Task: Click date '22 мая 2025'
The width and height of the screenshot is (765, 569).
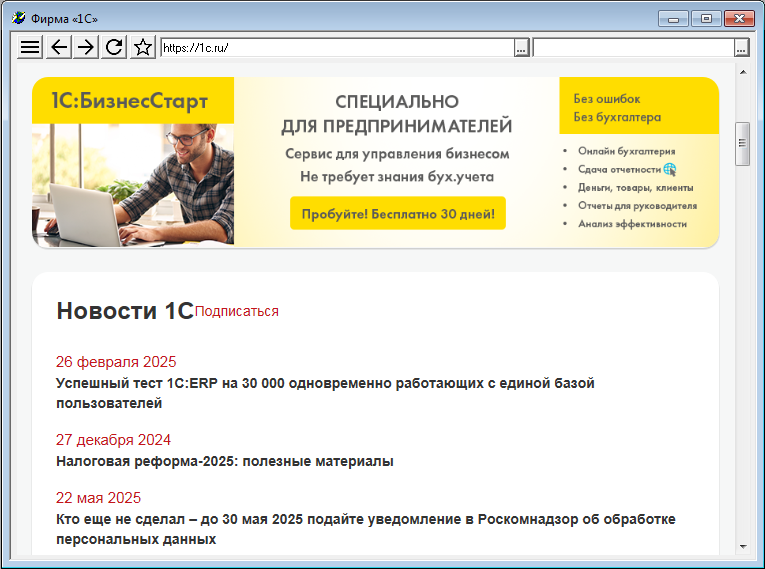Action: tap(98, 498)
